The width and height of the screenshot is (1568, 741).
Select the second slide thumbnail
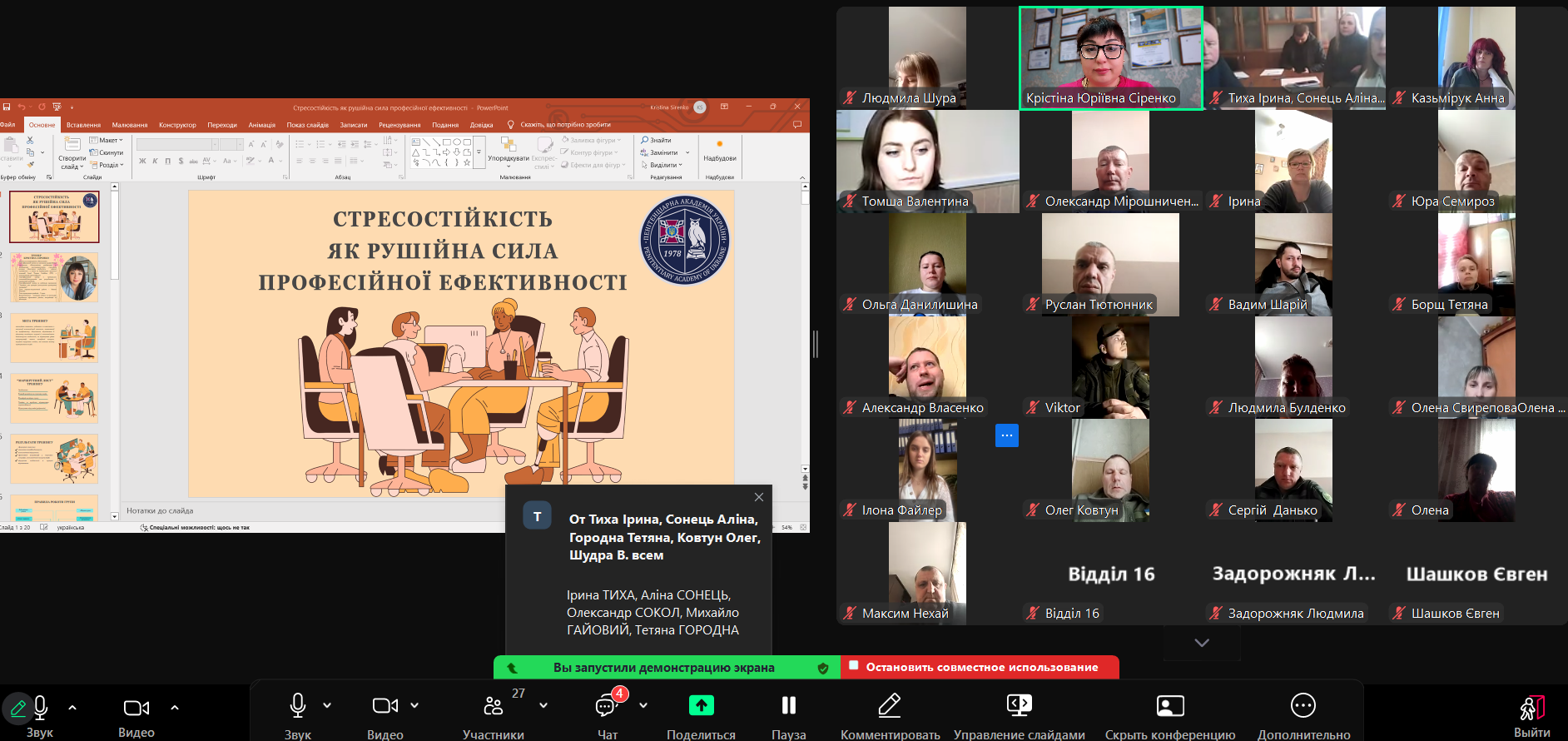pos(54,277)
